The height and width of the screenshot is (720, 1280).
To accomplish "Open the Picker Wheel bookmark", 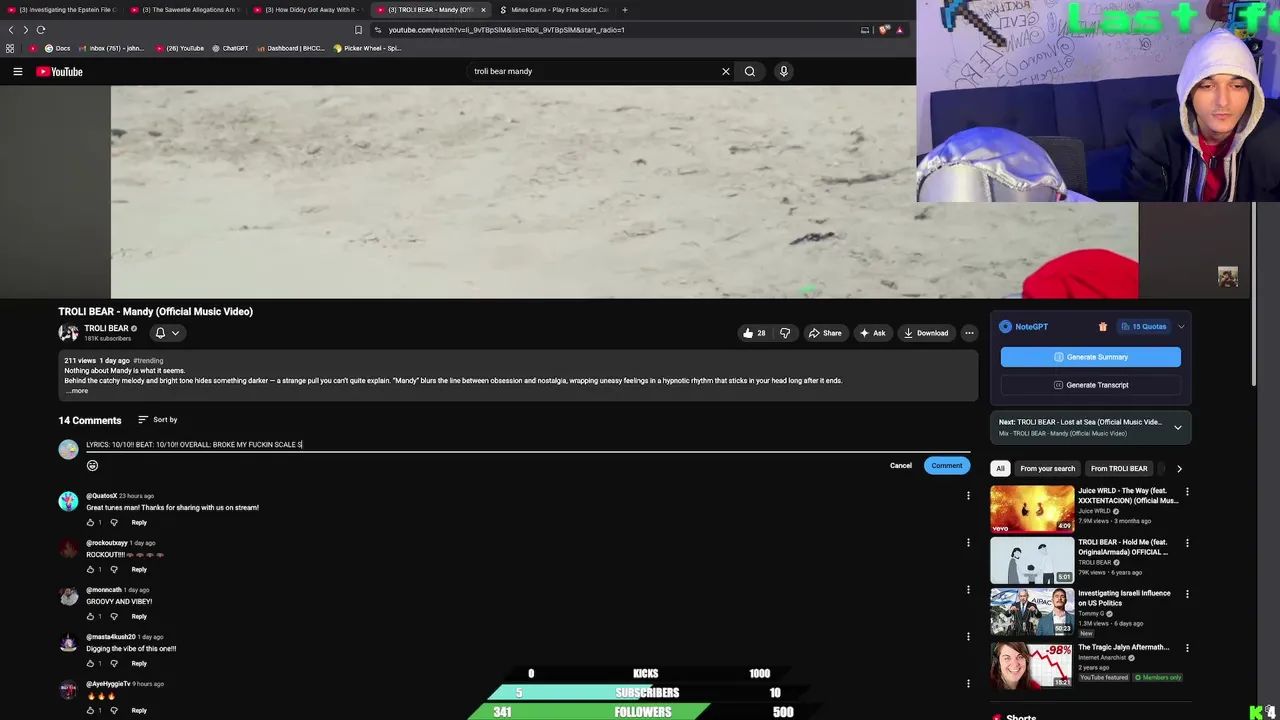I will [367, 48].
